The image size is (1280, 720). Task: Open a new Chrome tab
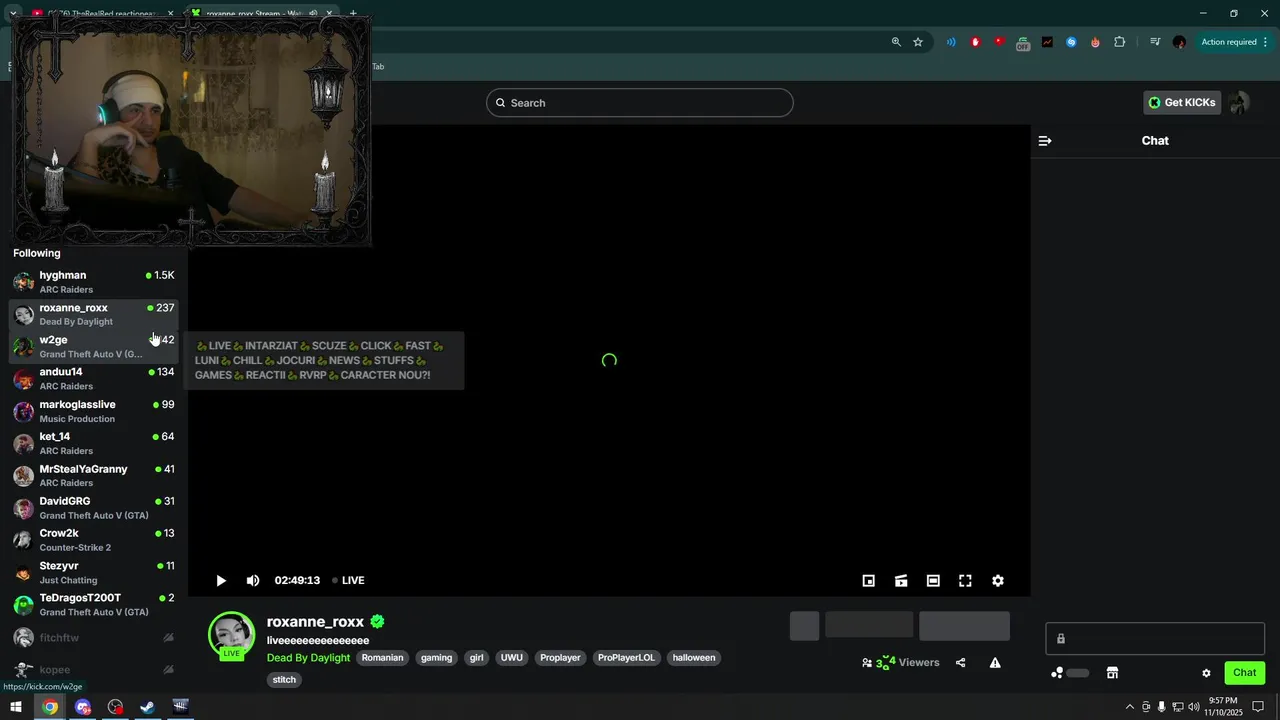(x=353, y=13)
